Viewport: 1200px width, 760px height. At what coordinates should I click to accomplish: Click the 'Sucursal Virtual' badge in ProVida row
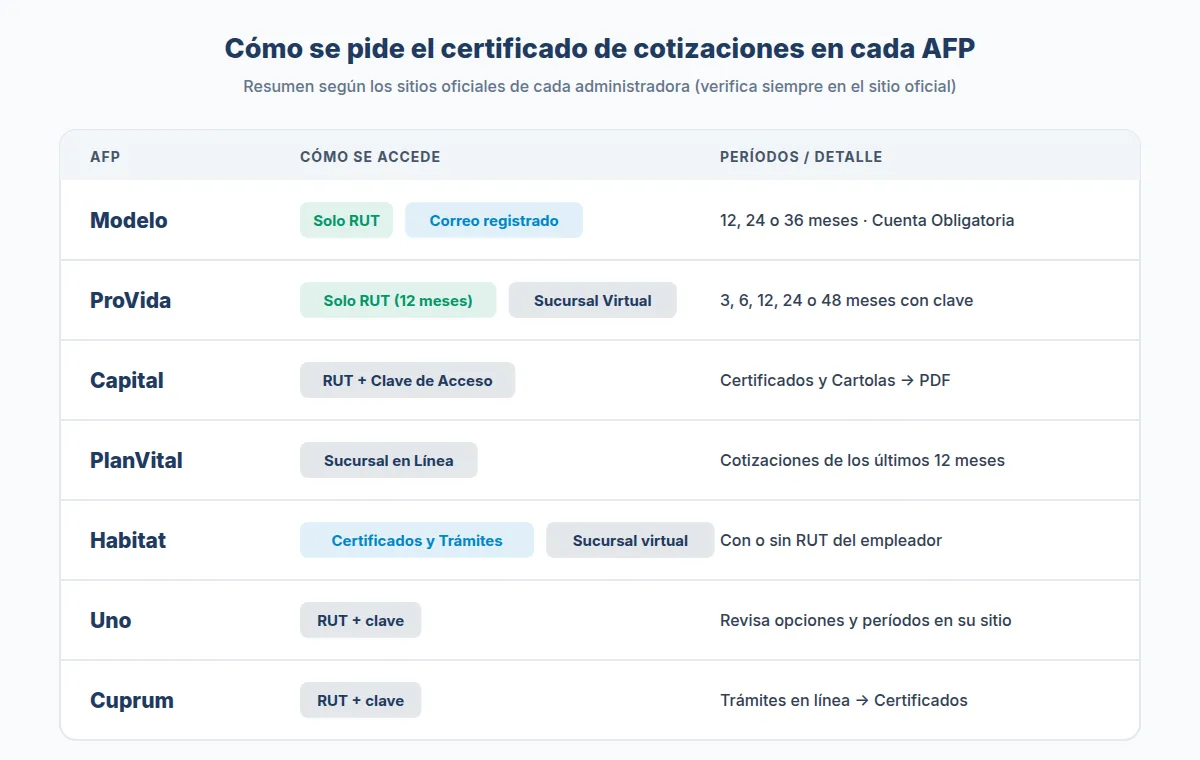[x=593, y=300]
